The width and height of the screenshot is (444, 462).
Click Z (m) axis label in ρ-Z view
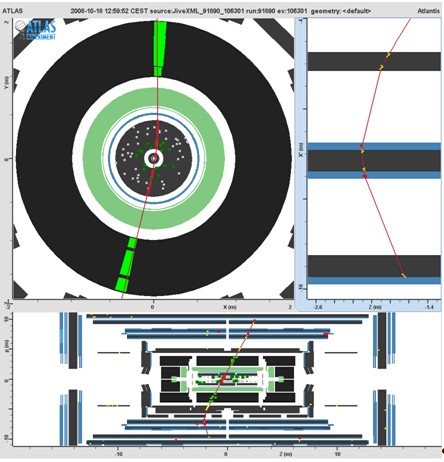click(x=287, y=454)
